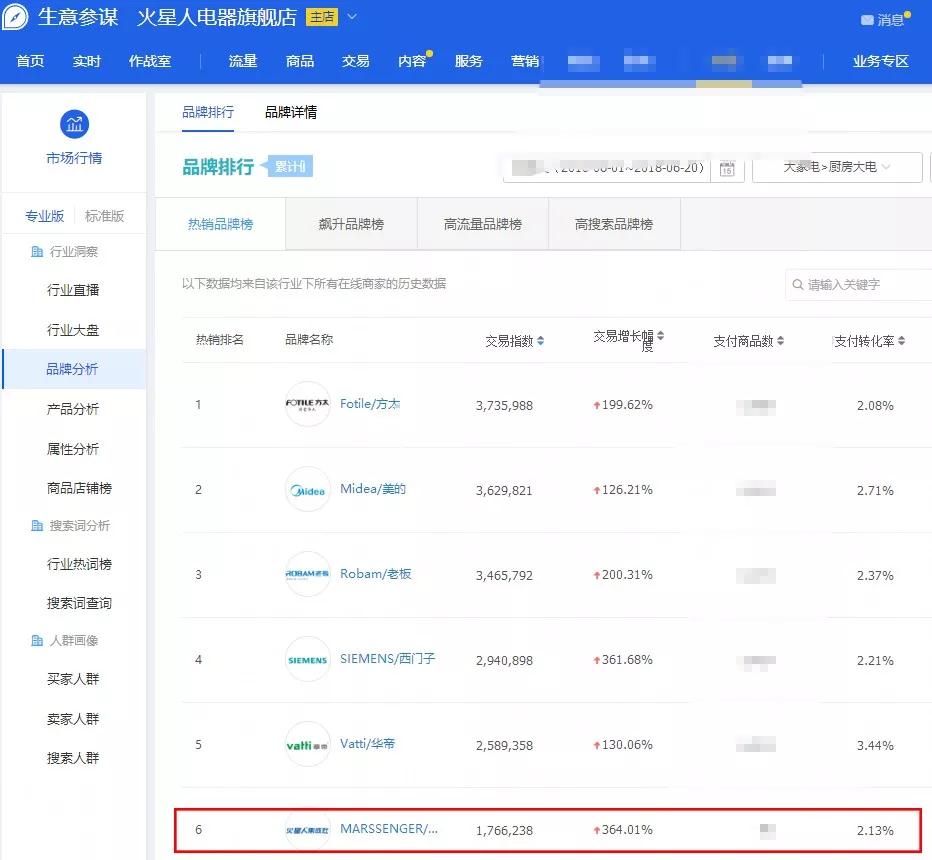Open 搜索人群 in the sidebar
This screenshot has width=932, height=860.
tap(73, 758)
